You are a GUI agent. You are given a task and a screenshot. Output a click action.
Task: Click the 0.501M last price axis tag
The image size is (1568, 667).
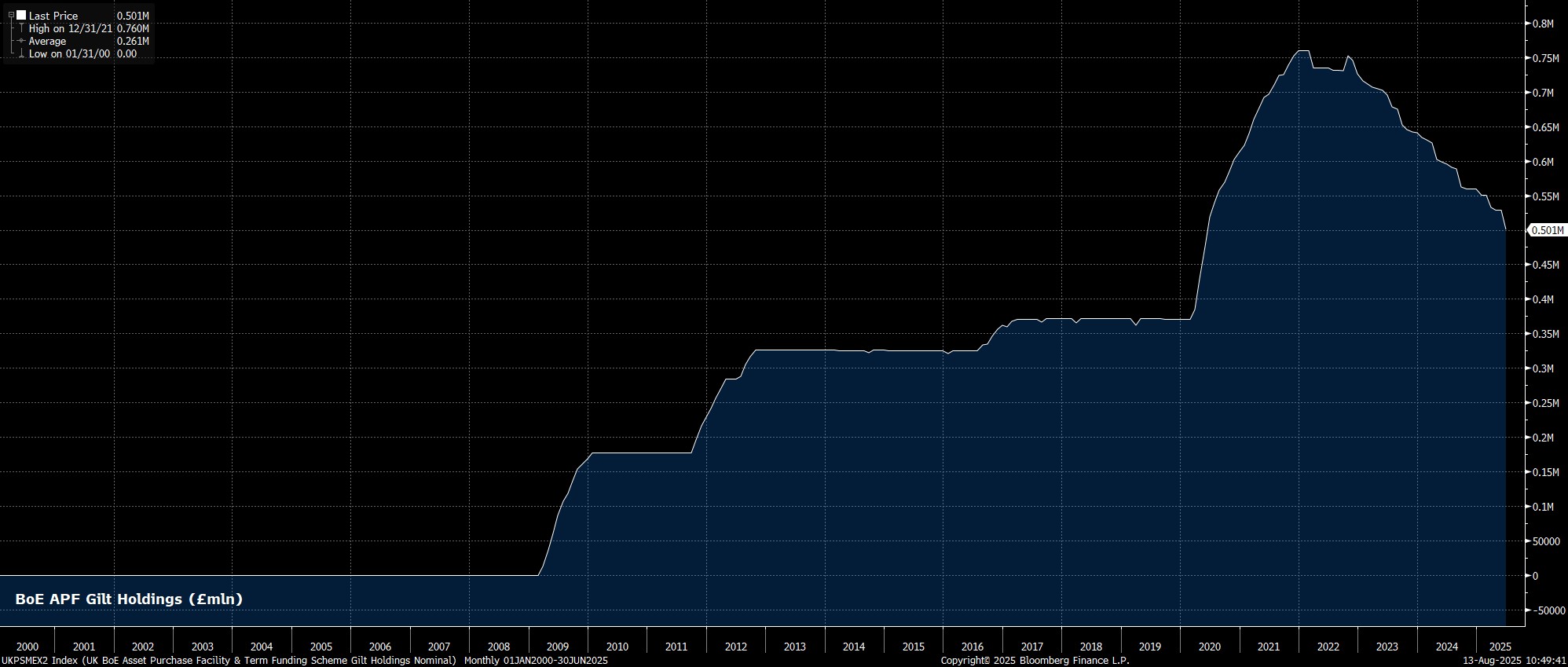1547,230
